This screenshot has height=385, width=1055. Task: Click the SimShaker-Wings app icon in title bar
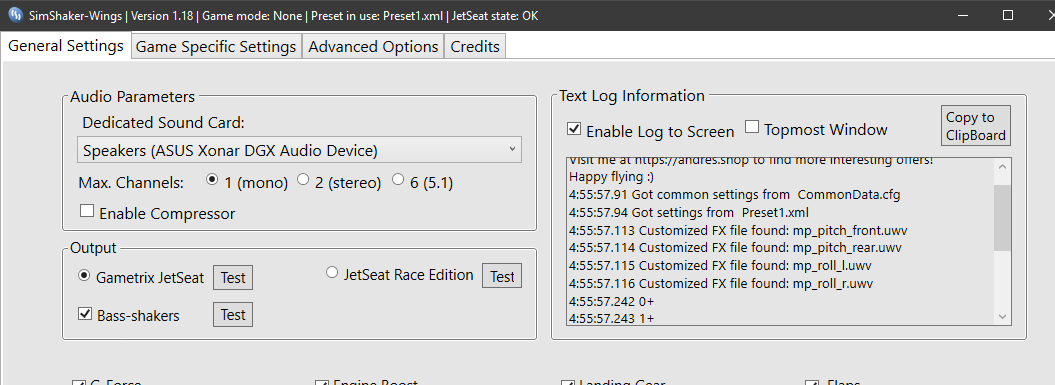[x=16, y=15]
